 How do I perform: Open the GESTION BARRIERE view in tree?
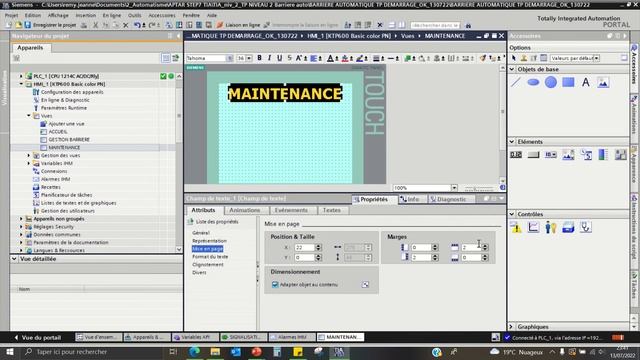click(69, 140)
